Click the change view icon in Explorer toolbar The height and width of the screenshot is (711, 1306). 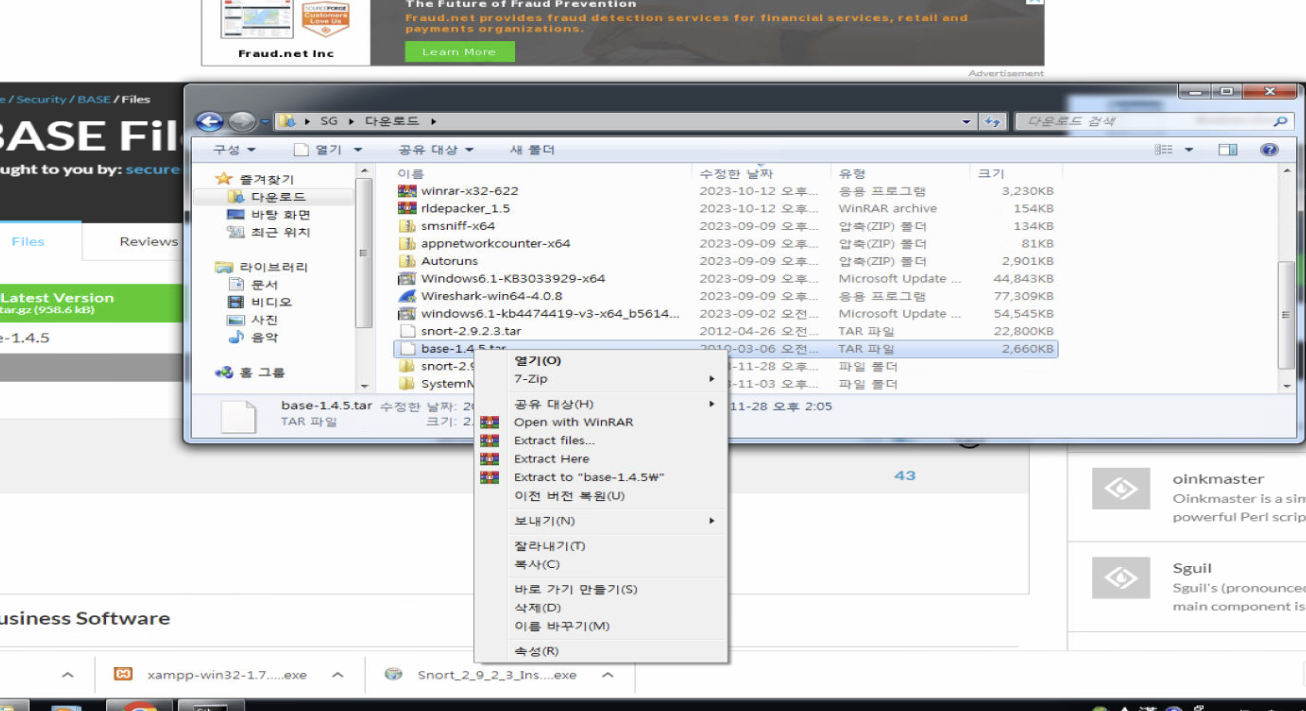point(1163,150)
